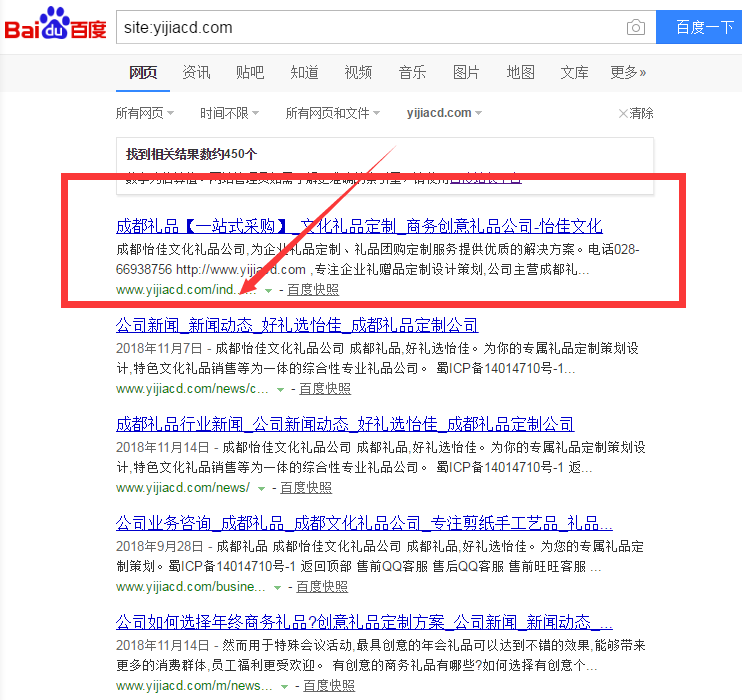Open 百度快照 for the yijiacd.com/busine... result
Image resolution: width=742 pixels, height=700 pixels.
[322, 587]
